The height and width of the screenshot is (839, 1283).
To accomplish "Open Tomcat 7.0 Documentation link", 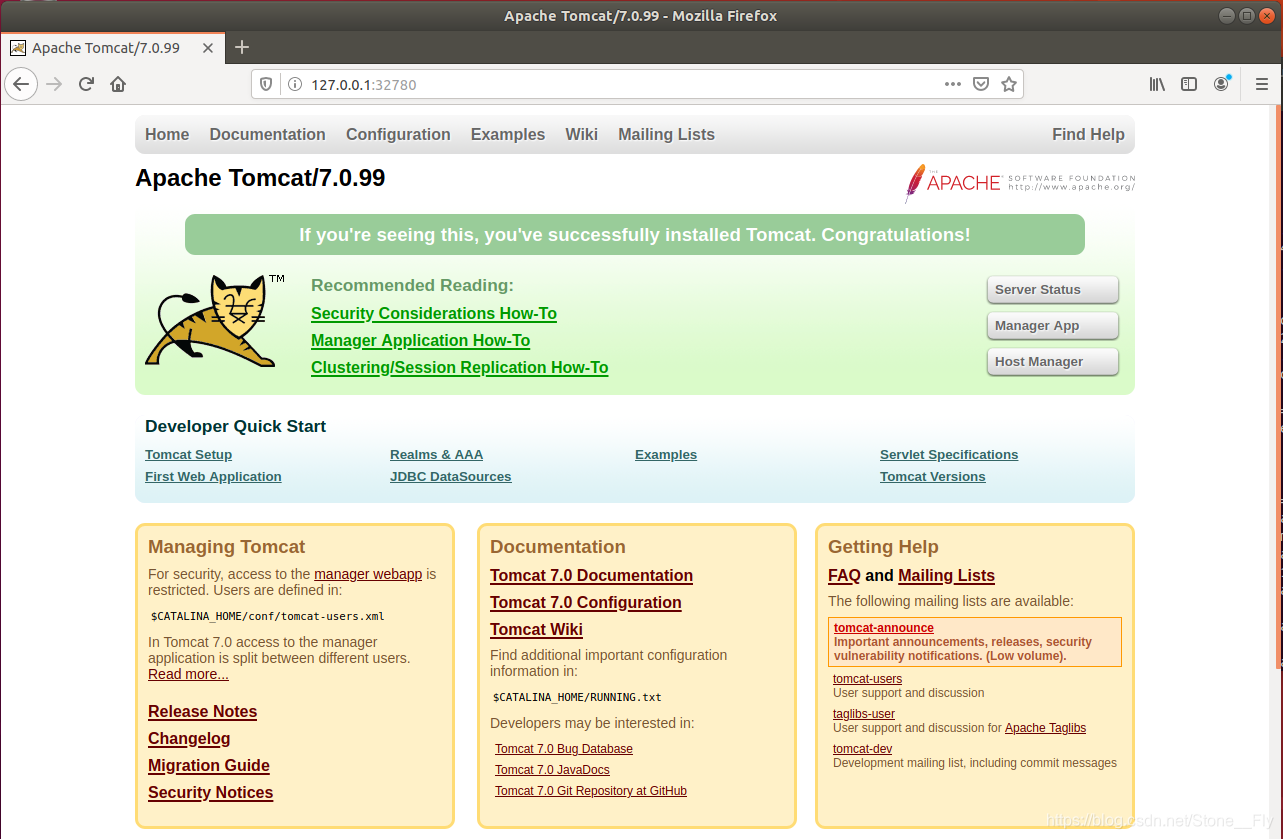I will coord(591,575).
